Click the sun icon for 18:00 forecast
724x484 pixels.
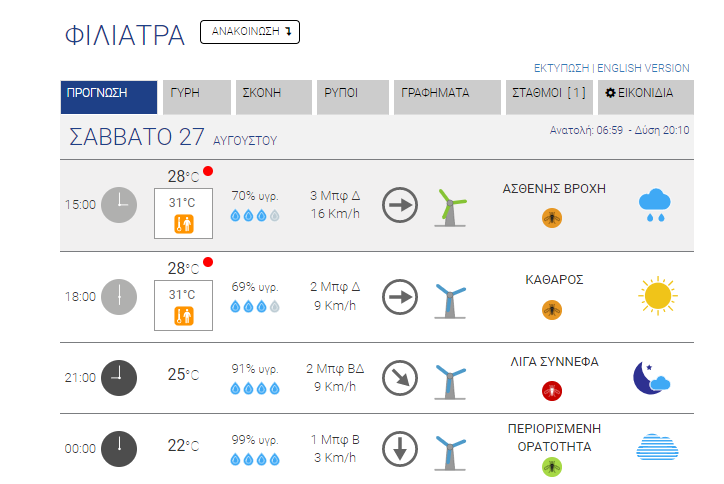pos(658,296)
